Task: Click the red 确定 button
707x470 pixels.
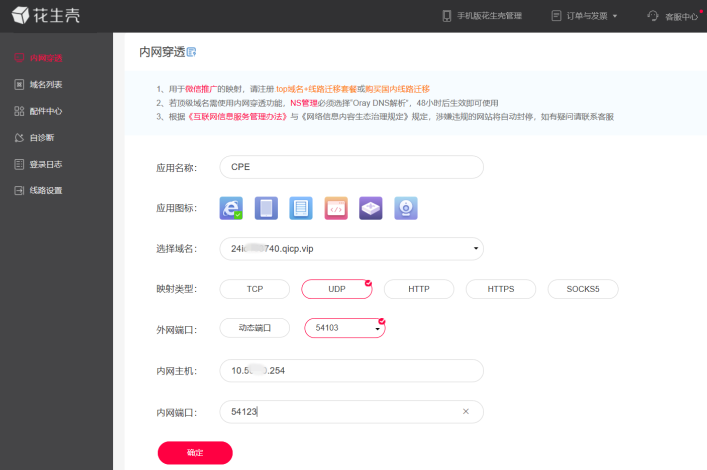Action: 195,453
